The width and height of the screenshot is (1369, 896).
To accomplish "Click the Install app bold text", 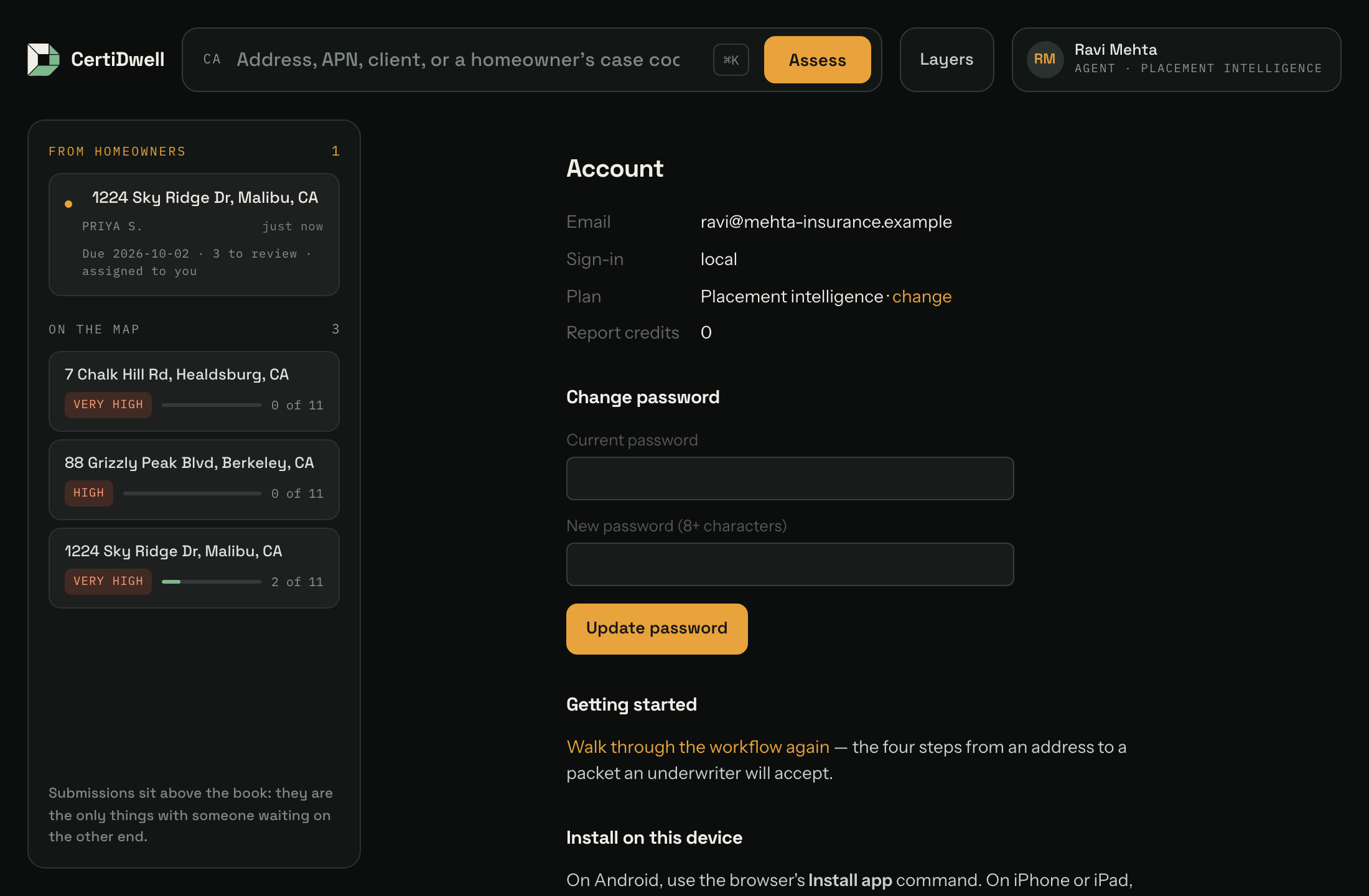I will tap(850, 880).
